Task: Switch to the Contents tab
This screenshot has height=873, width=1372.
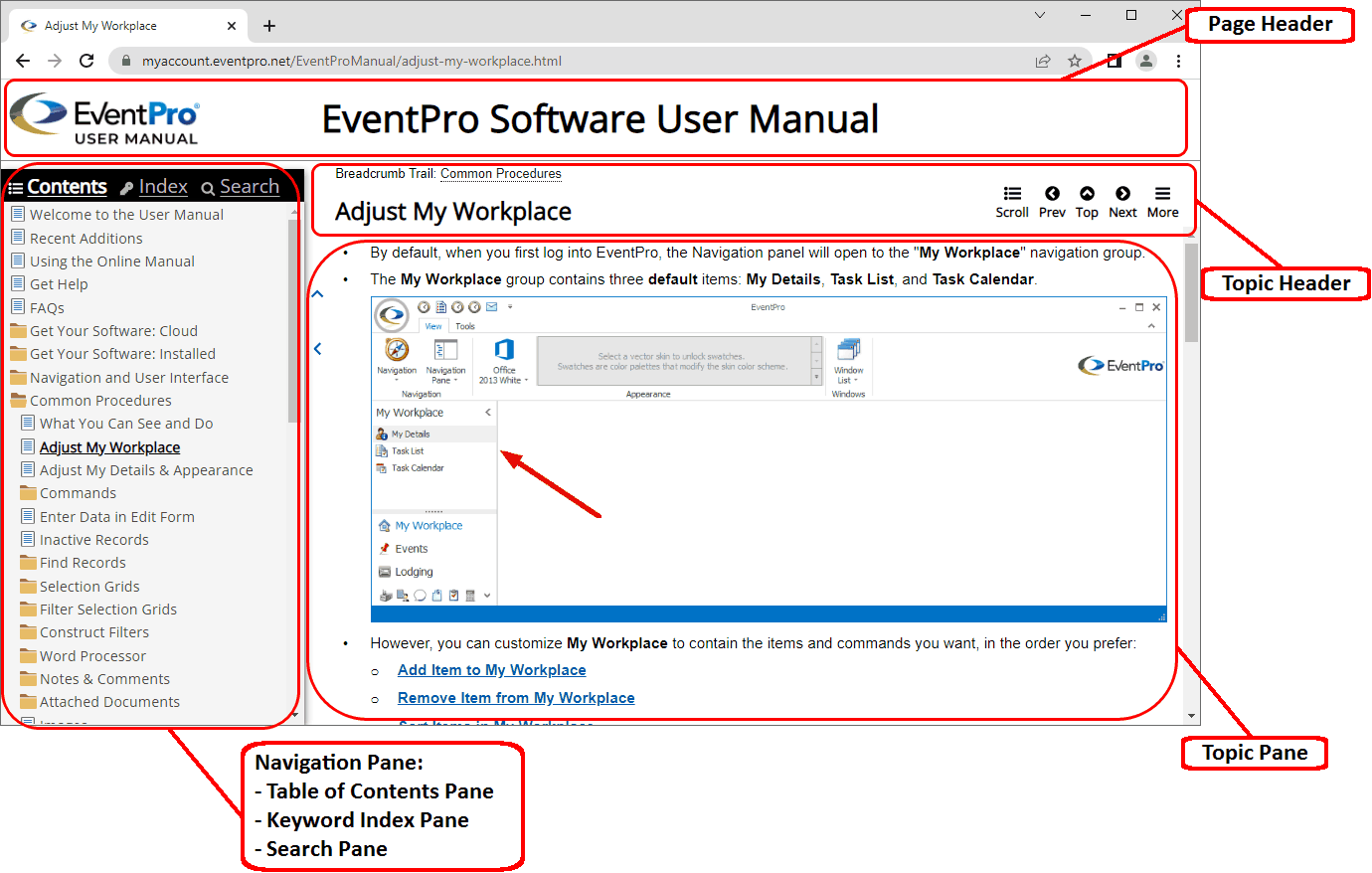Action: pyautogui.click(x=58, y=187)
